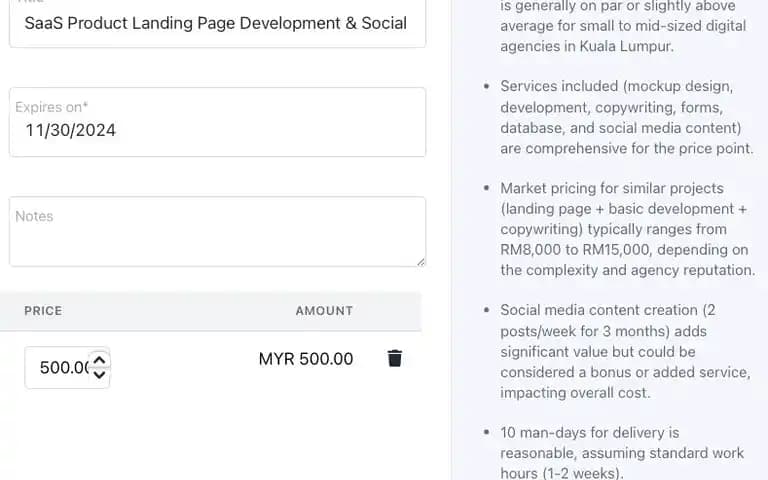Click the bullet beside Social media content creation
The height and width of the screenshot is (480, 768).
(x=486, y=310)
